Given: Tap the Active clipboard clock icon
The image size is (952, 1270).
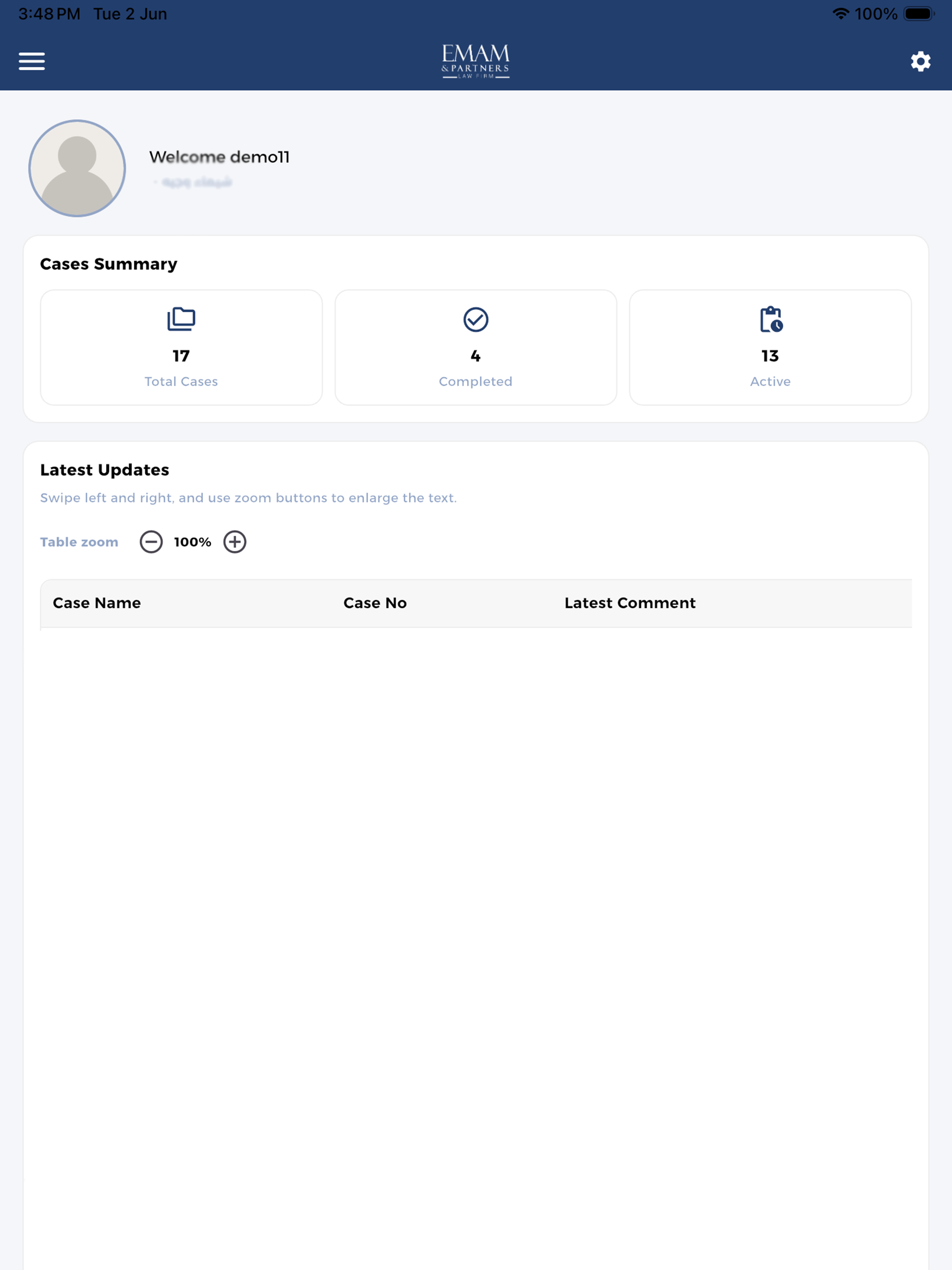Looking at the screenshot, I should tap(771, 319).
